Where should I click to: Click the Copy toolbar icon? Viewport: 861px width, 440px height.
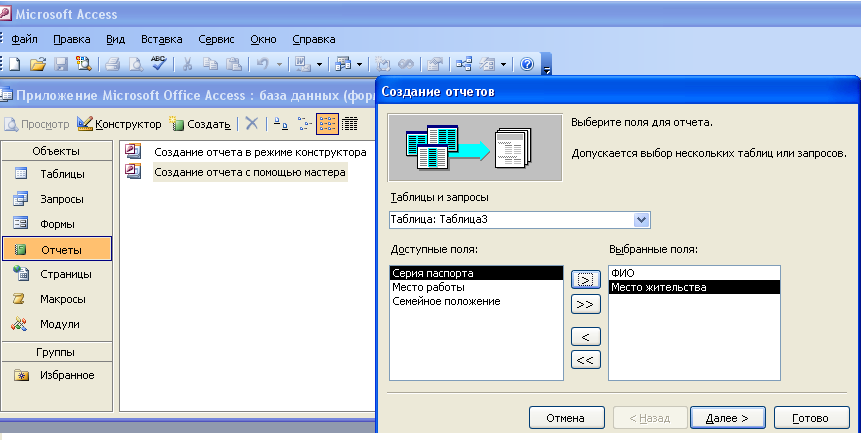[210, 64]
